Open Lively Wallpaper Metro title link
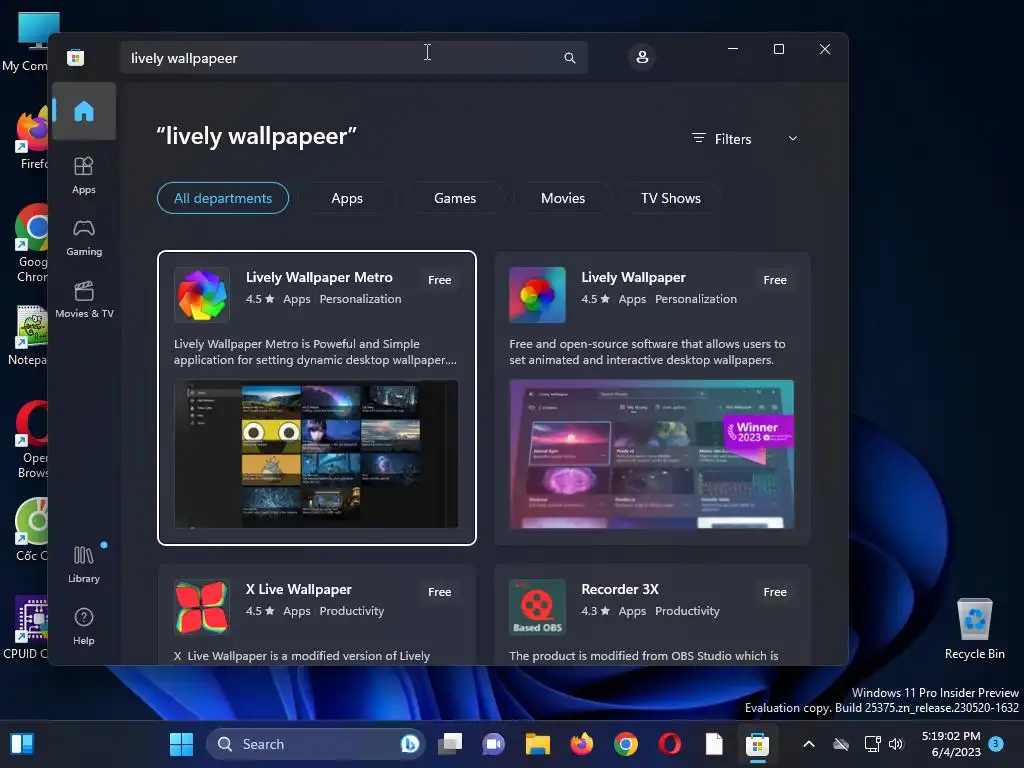This screenshot has height=768, width=1024. coord(319,277)
